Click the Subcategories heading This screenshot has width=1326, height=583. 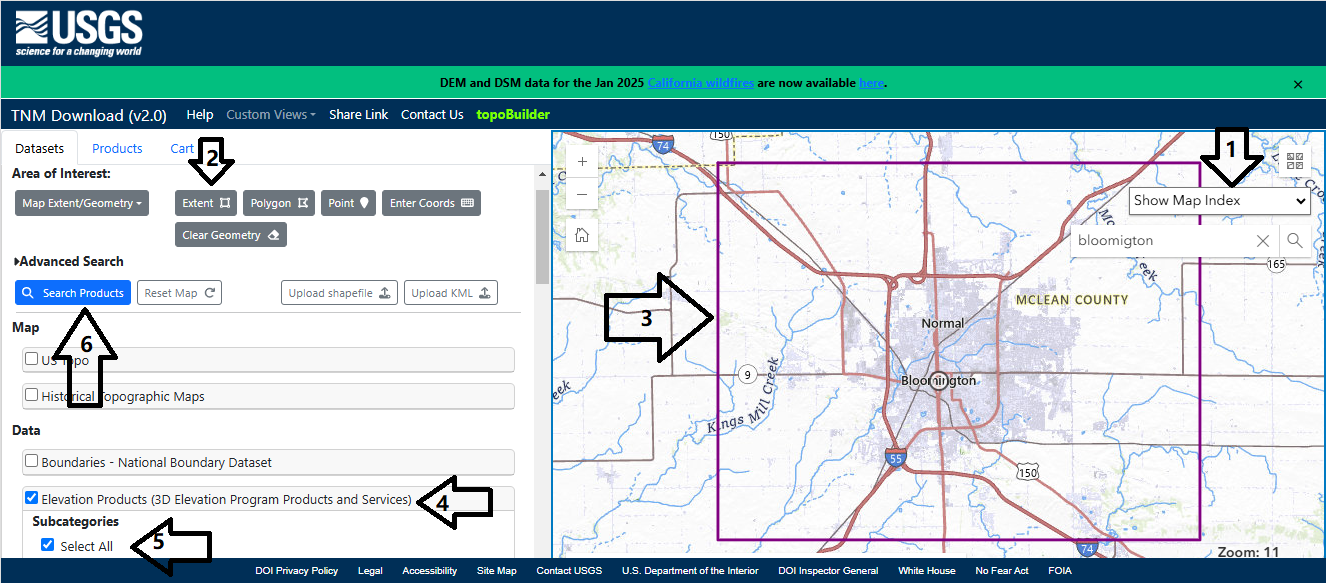point(75,521)
